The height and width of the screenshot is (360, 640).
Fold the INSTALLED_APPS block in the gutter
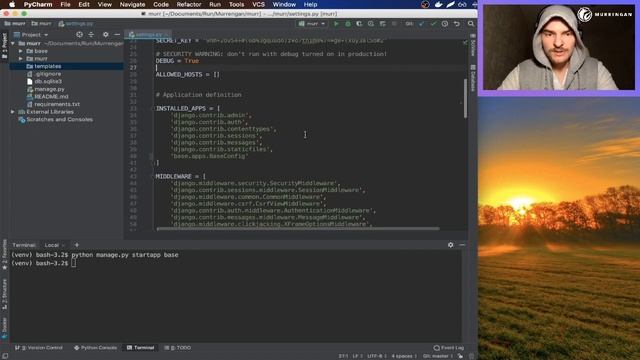152,109
